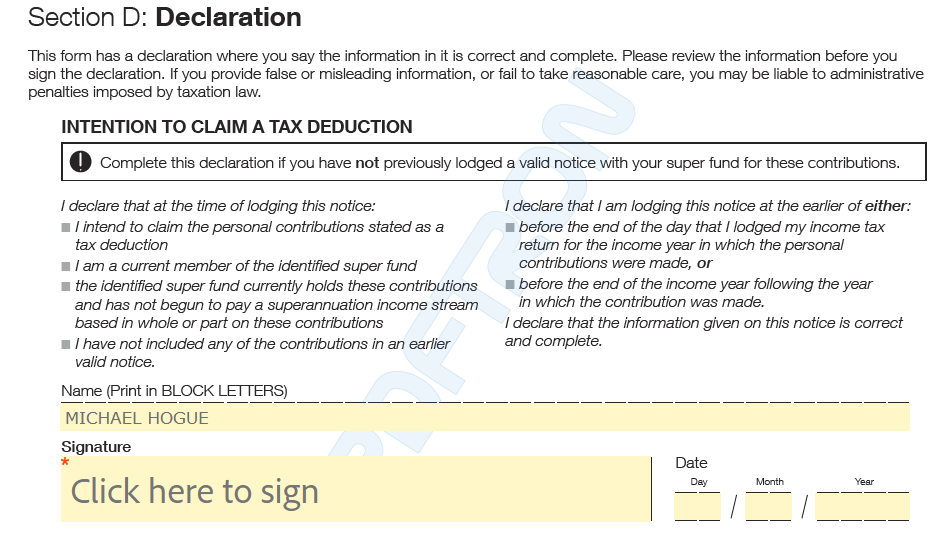The width and height of the screenshot is (931, 547).
Task: Click the Month date input box
Action: pos(768,507)
